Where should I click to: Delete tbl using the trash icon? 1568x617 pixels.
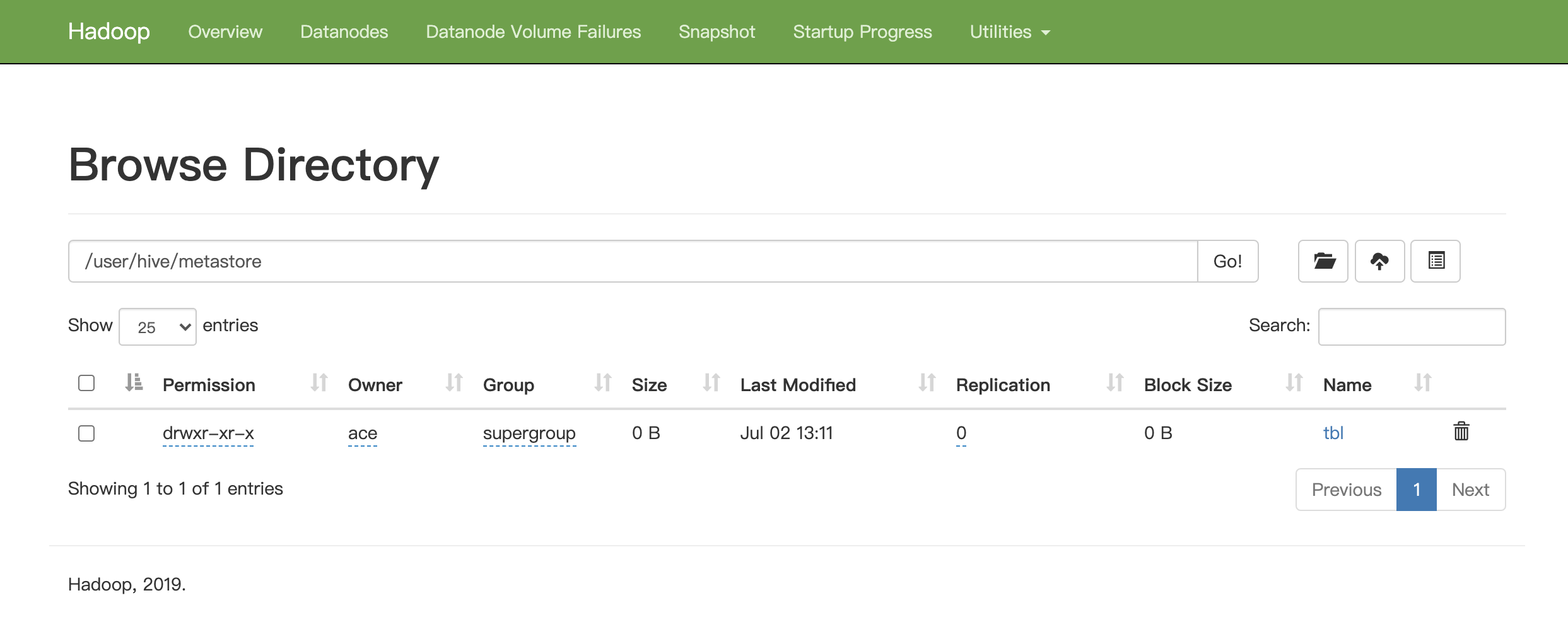pos(1461,432)
